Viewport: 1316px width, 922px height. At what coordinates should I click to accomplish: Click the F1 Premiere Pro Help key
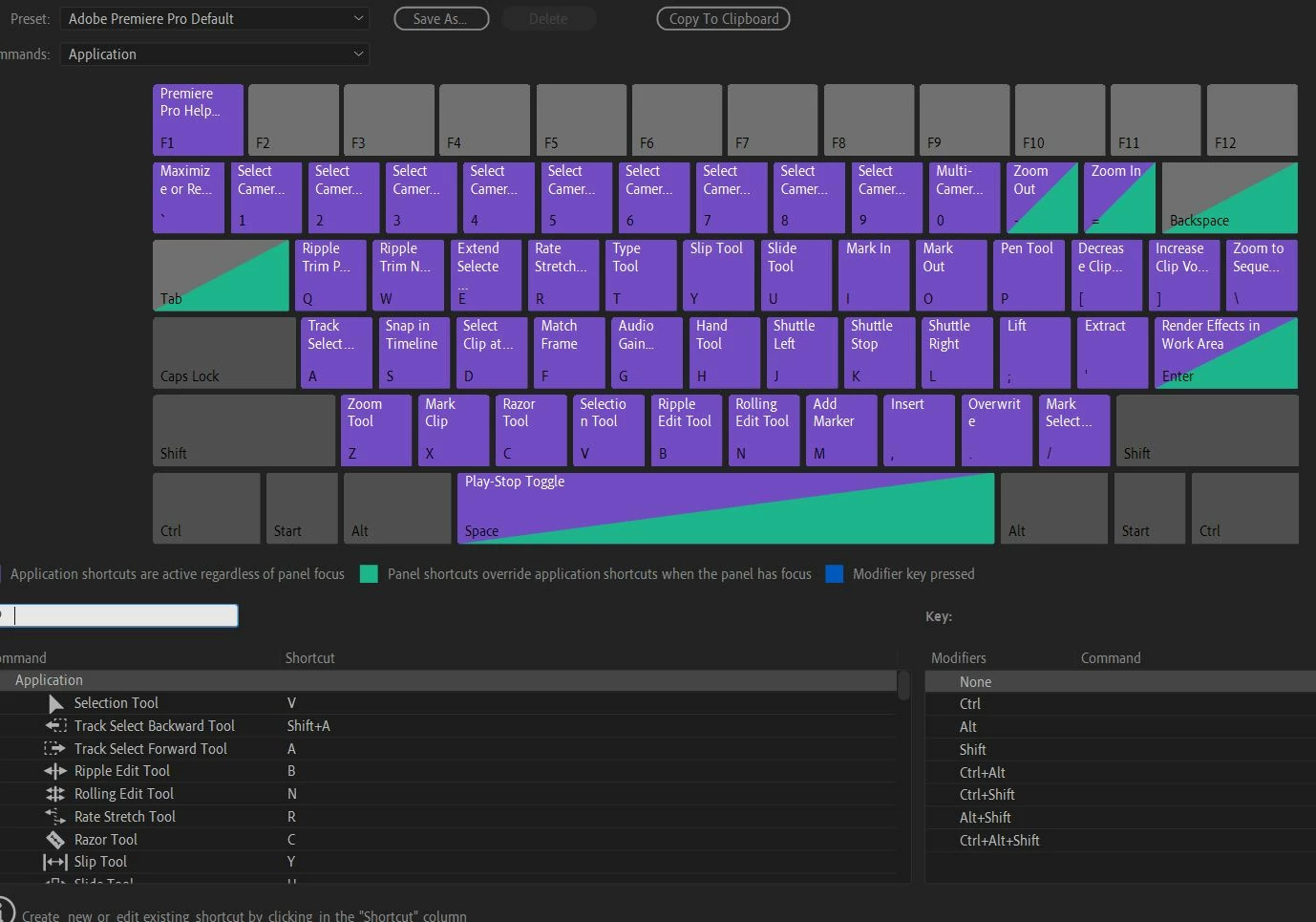tap(198, 119)
